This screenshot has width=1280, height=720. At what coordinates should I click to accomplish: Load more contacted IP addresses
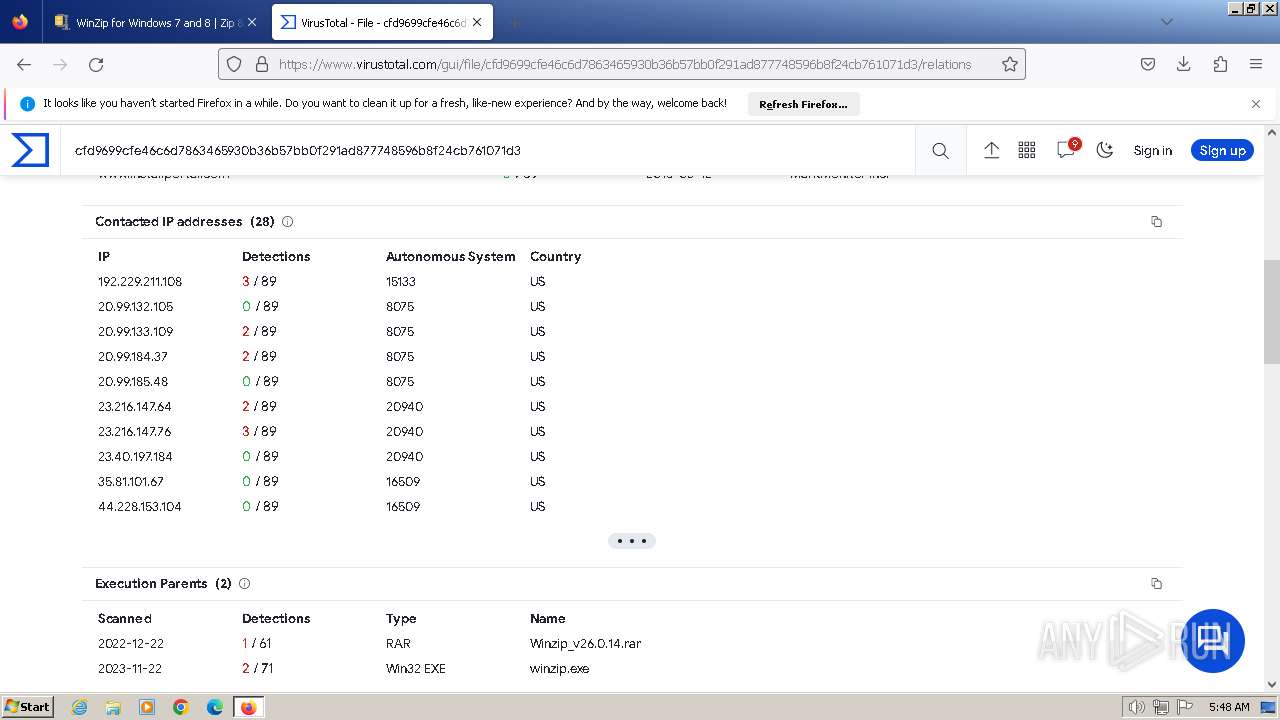coord(632,541)
